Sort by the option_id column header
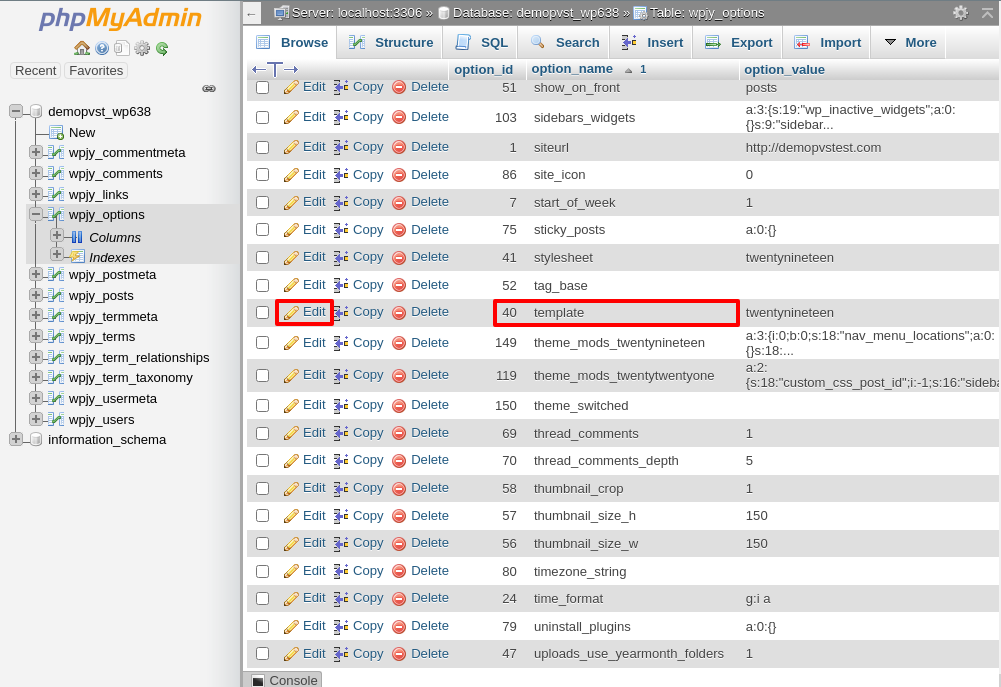Screen dimensions: 1001x687 click(483, 70)
